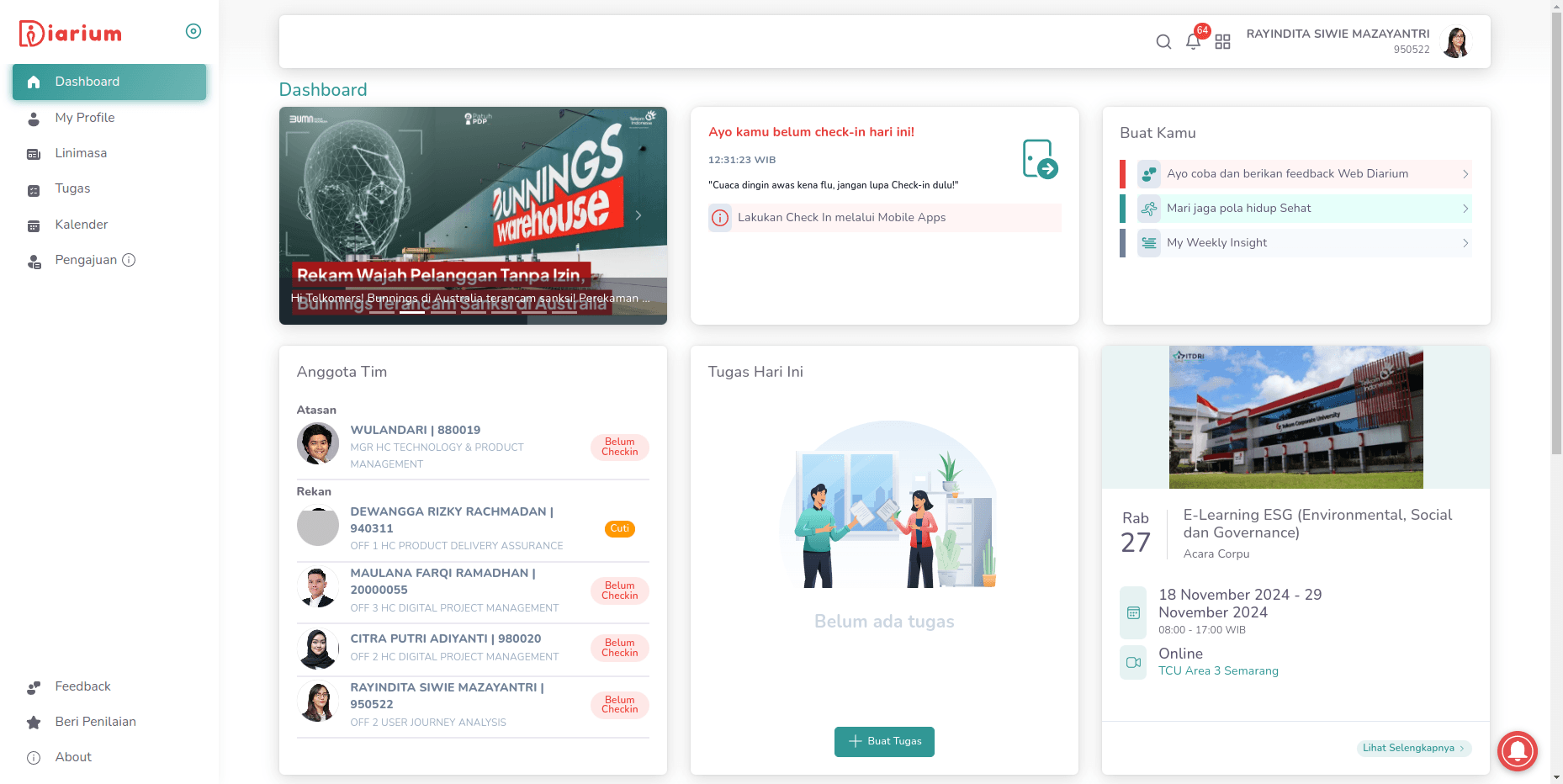Screen dimensions: 1563x784
Task: Click the Dashboard home icon
Action: tap(34, 82)
